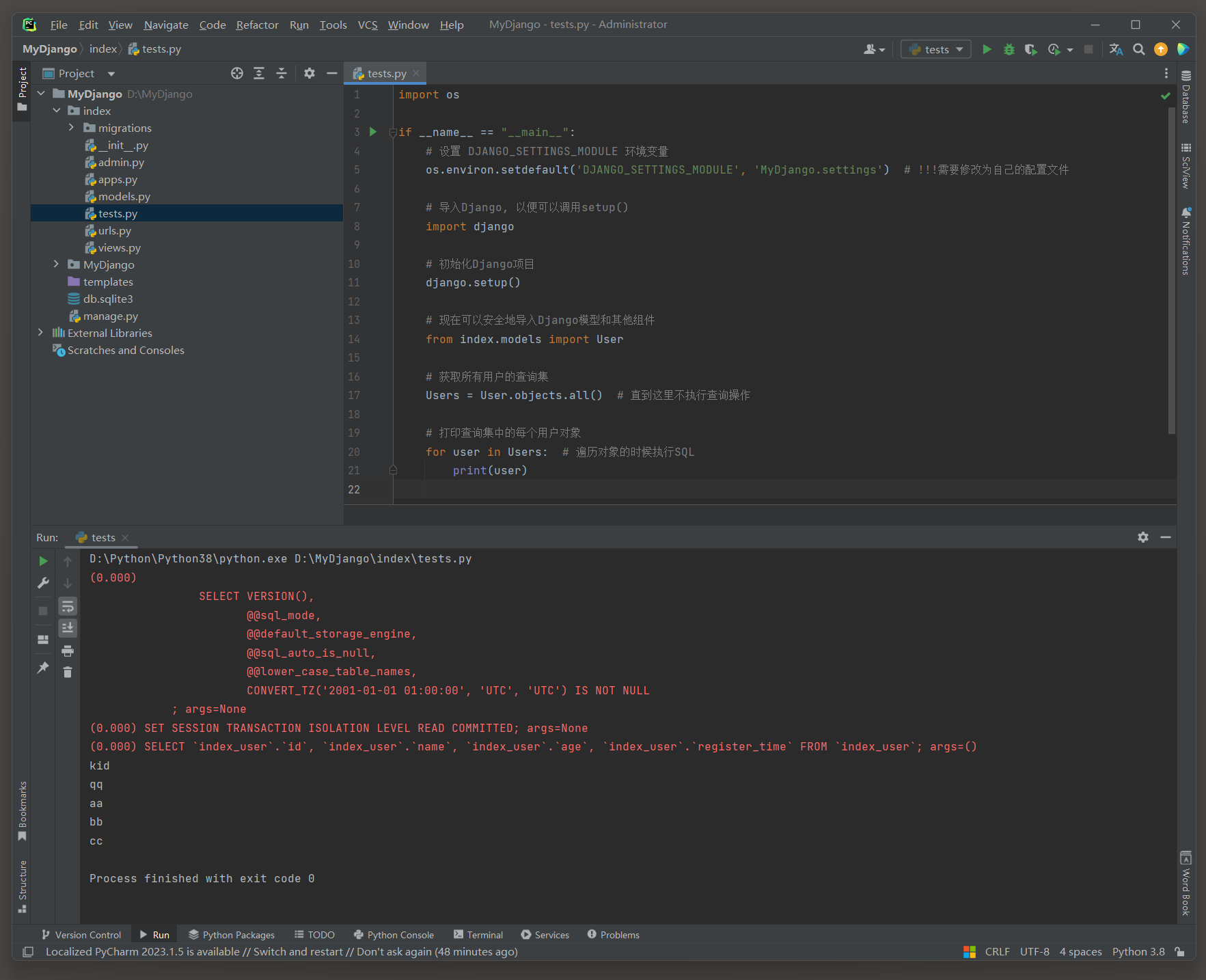
Task: Open the VCS menu
Action: (368, 25)
